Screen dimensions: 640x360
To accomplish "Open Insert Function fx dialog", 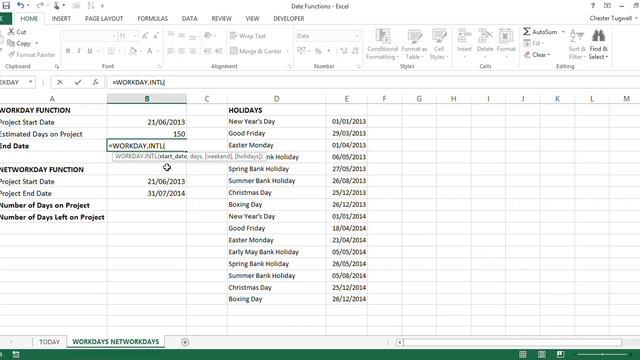I will [x=95, y=82].
